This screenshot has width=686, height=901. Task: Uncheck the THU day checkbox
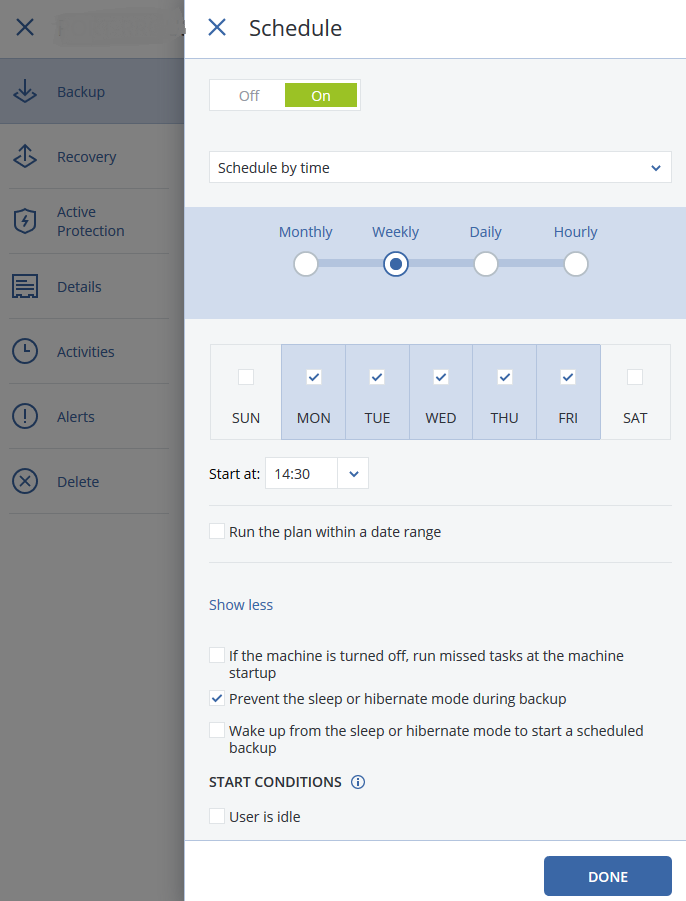(x=504, y=377)
